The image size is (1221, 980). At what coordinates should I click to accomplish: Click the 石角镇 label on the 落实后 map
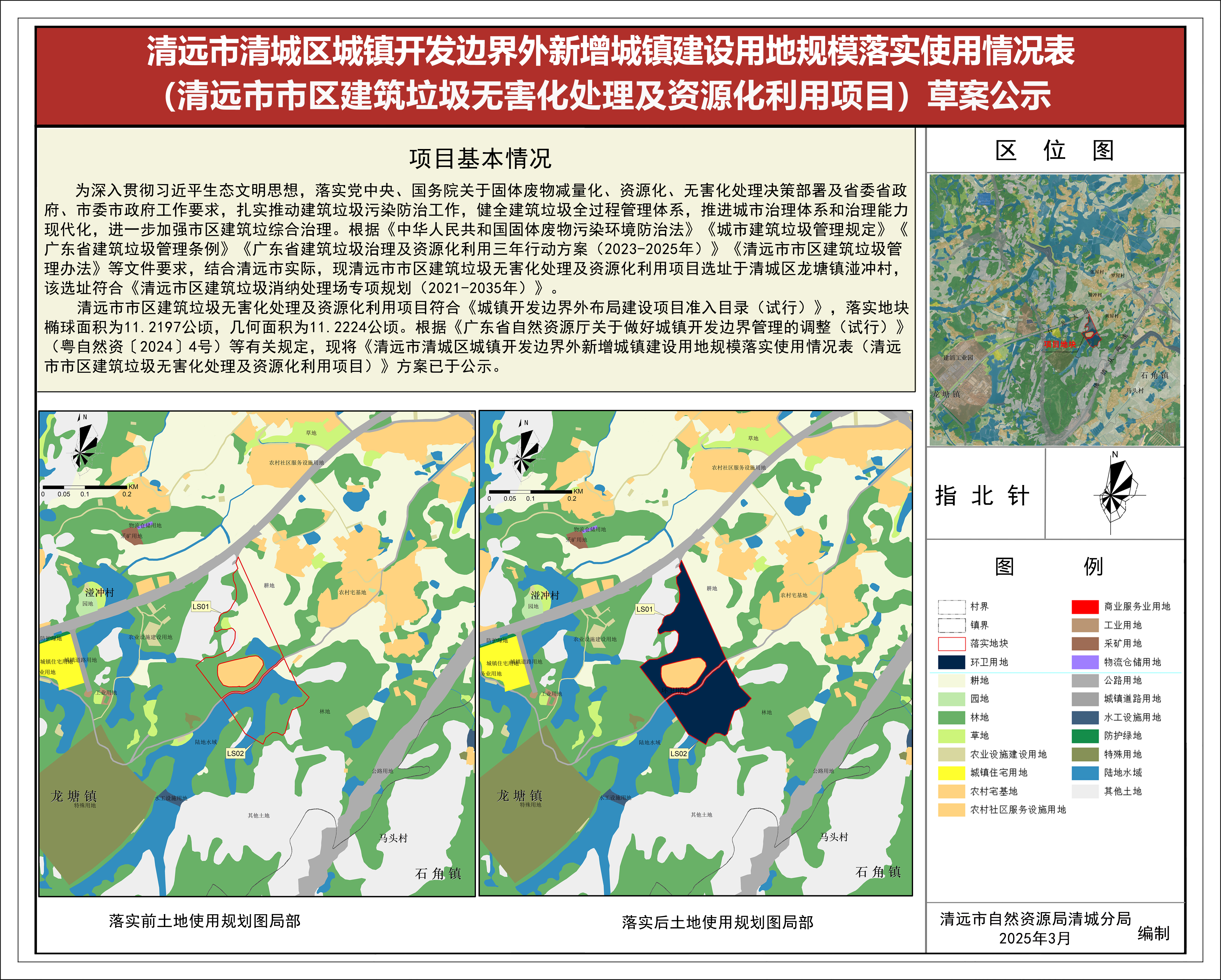click(x=878, y=872)
